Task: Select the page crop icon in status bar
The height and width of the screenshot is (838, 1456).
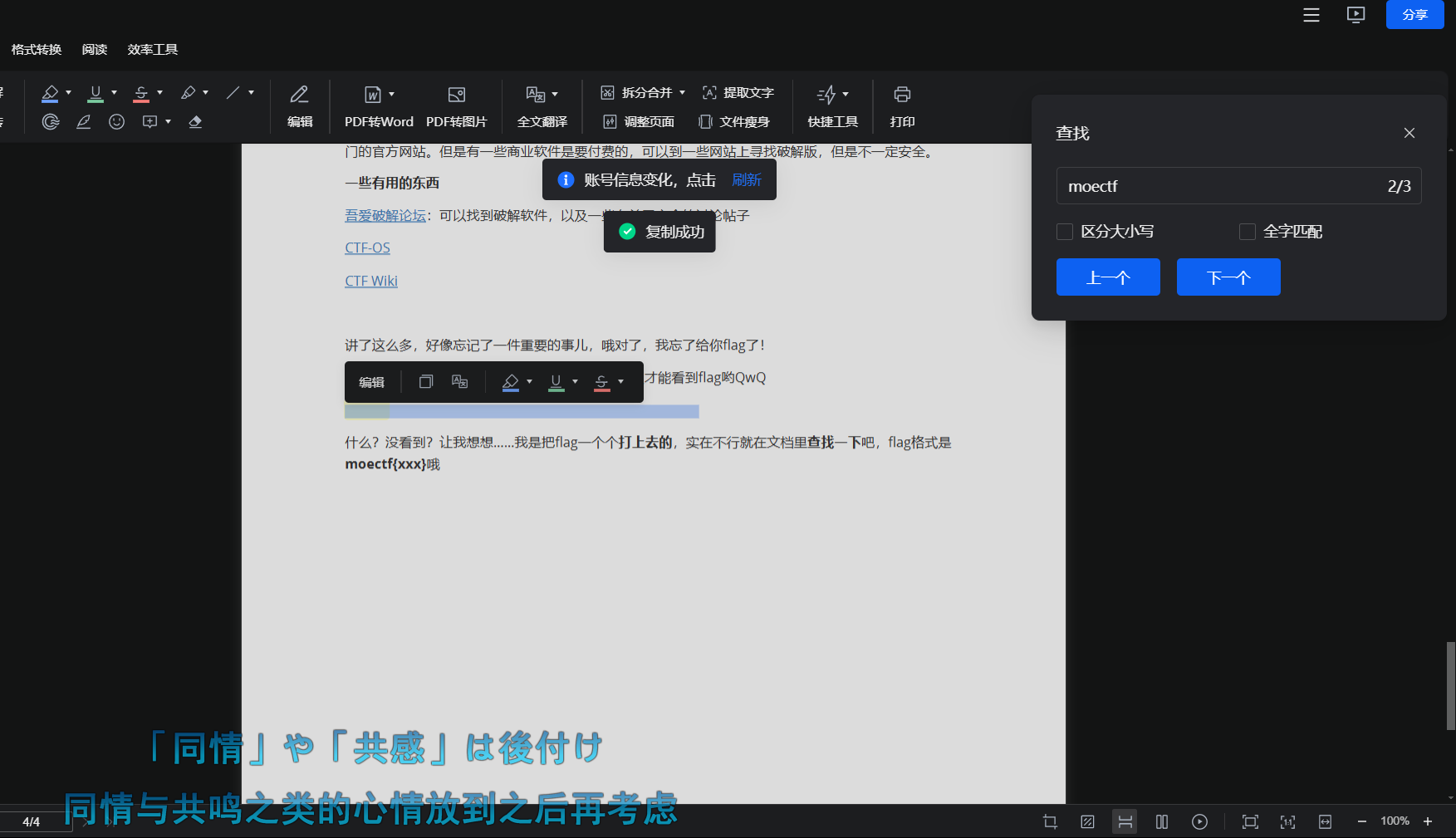Action: 1050,821
